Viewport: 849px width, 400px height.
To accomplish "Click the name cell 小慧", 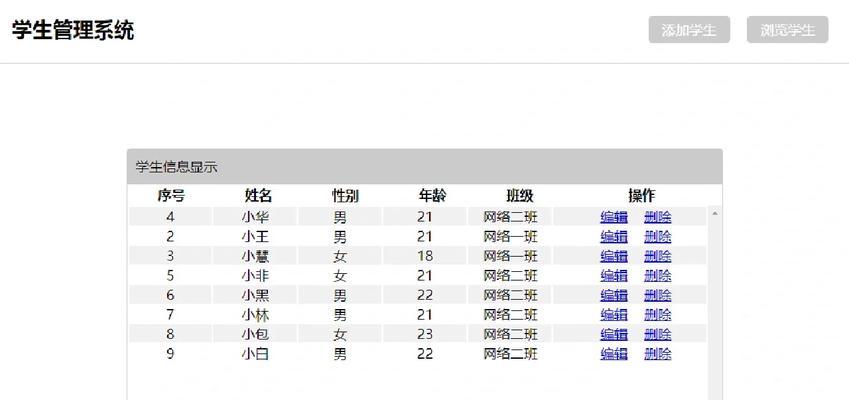I will coord(255,256).
